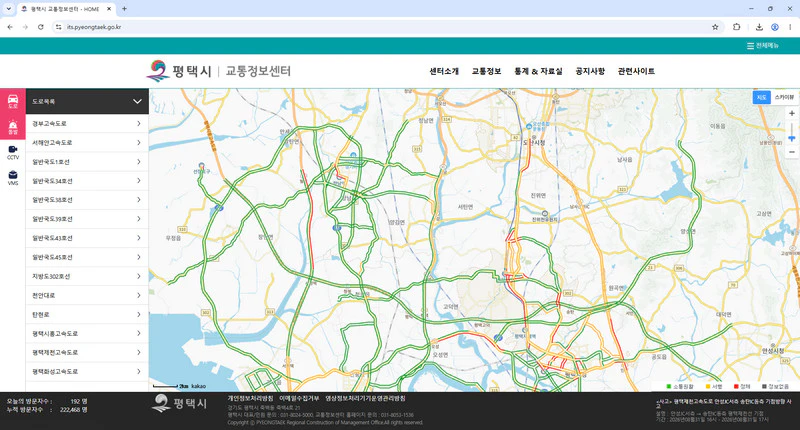Open a new browser tab

(x=124, y=9)
